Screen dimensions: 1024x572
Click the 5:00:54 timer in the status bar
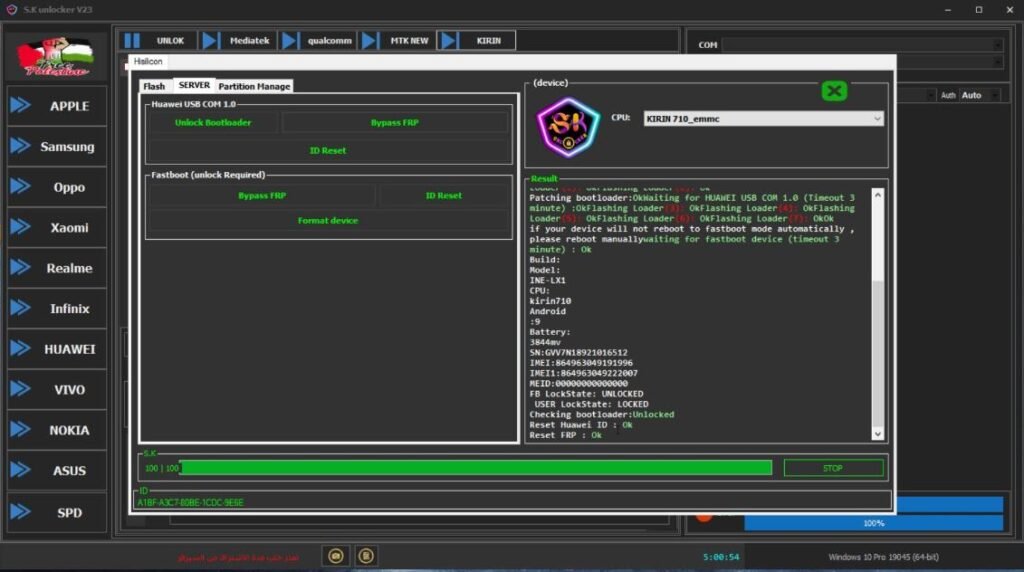point(721,557)
